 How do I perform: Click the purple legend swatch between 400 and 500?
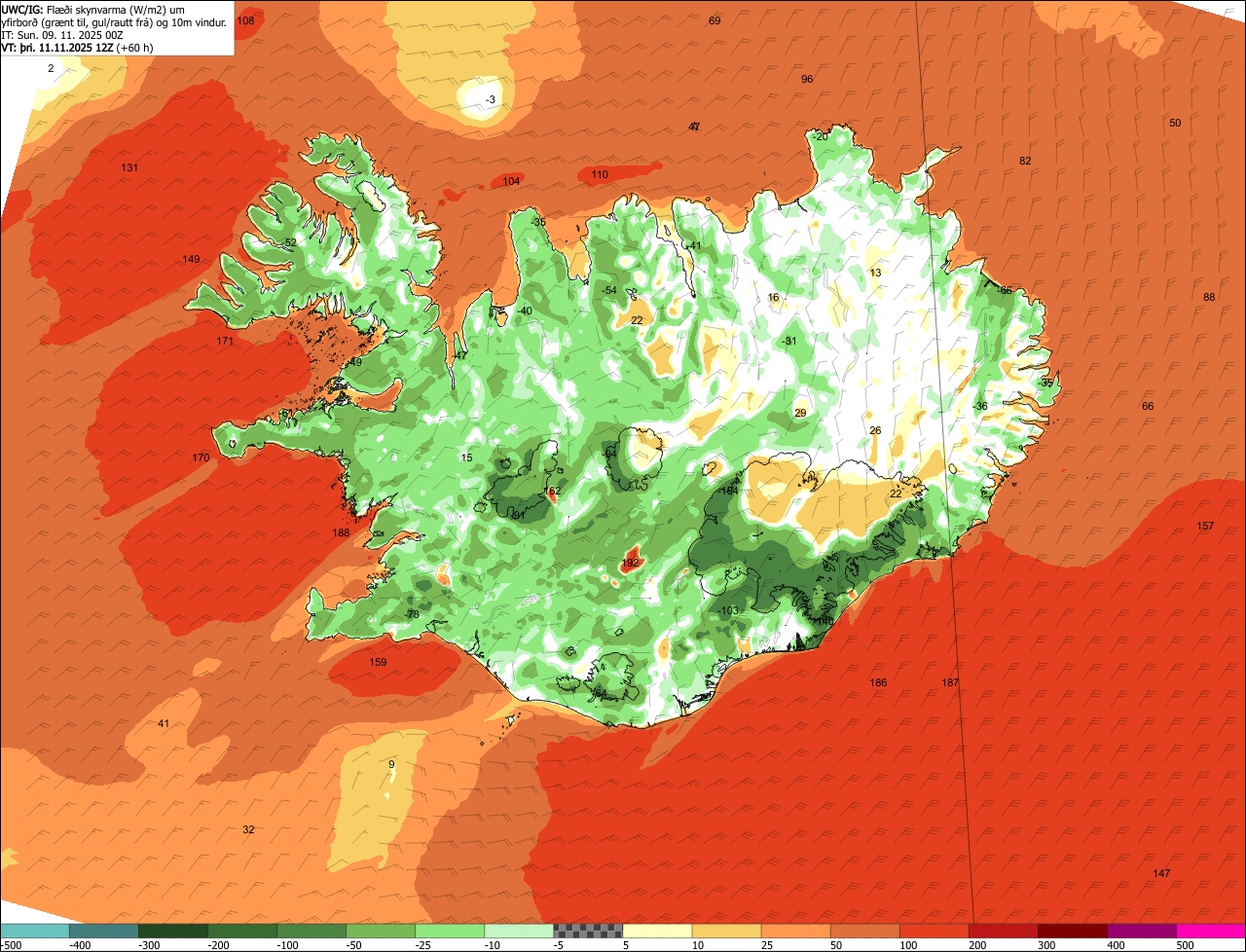coord(1141,931)
